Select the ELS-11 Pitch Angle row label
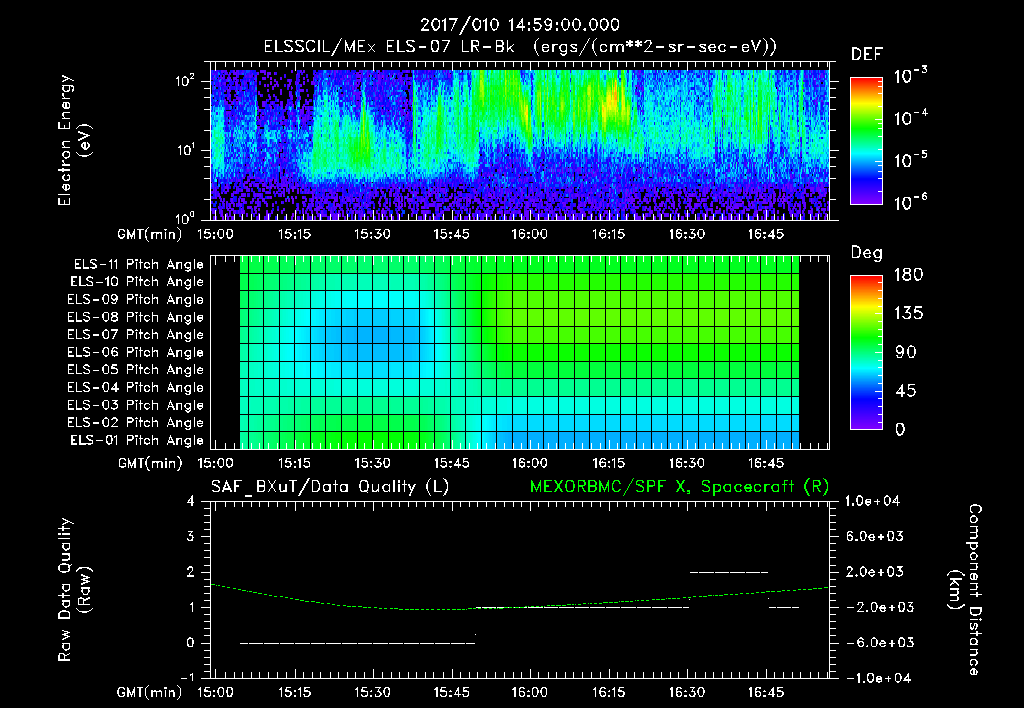The height and width of the screenshot is (708, 1024). (x=138, y=265)
